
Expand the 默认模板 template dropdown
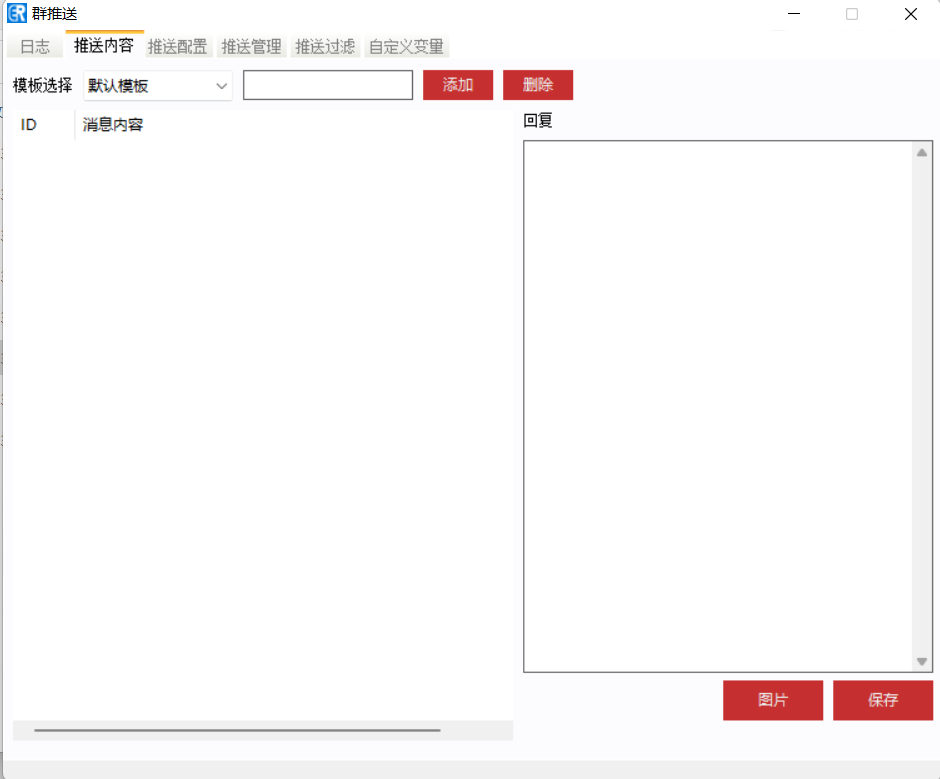click(x=158, y=86)
